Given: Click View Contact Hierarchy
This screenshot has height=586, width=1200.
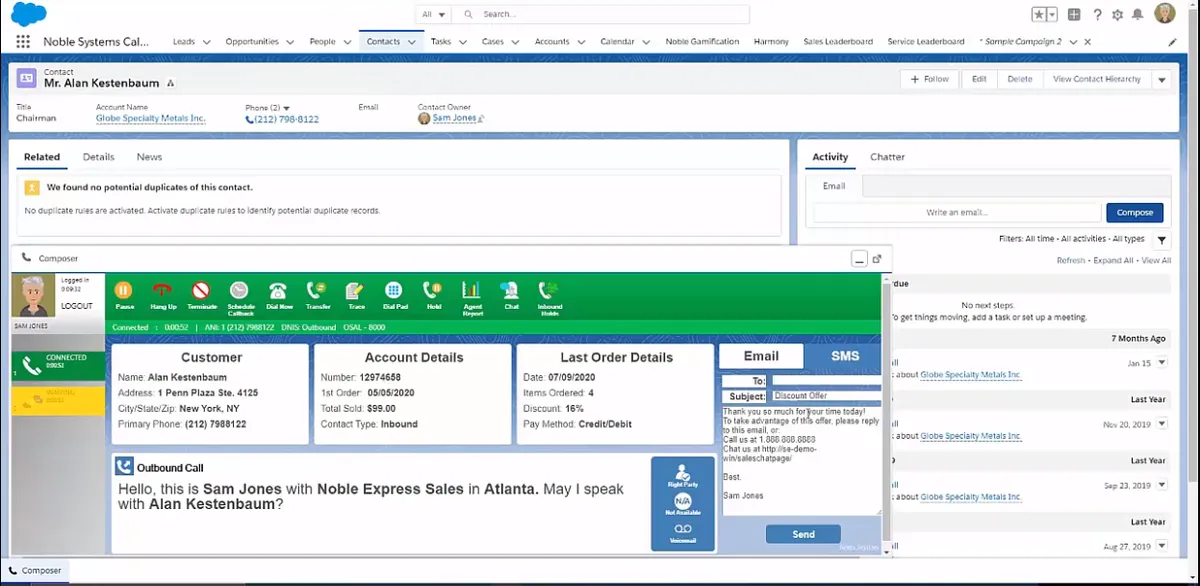Looking at the screenshot, I should [1096, 79].
